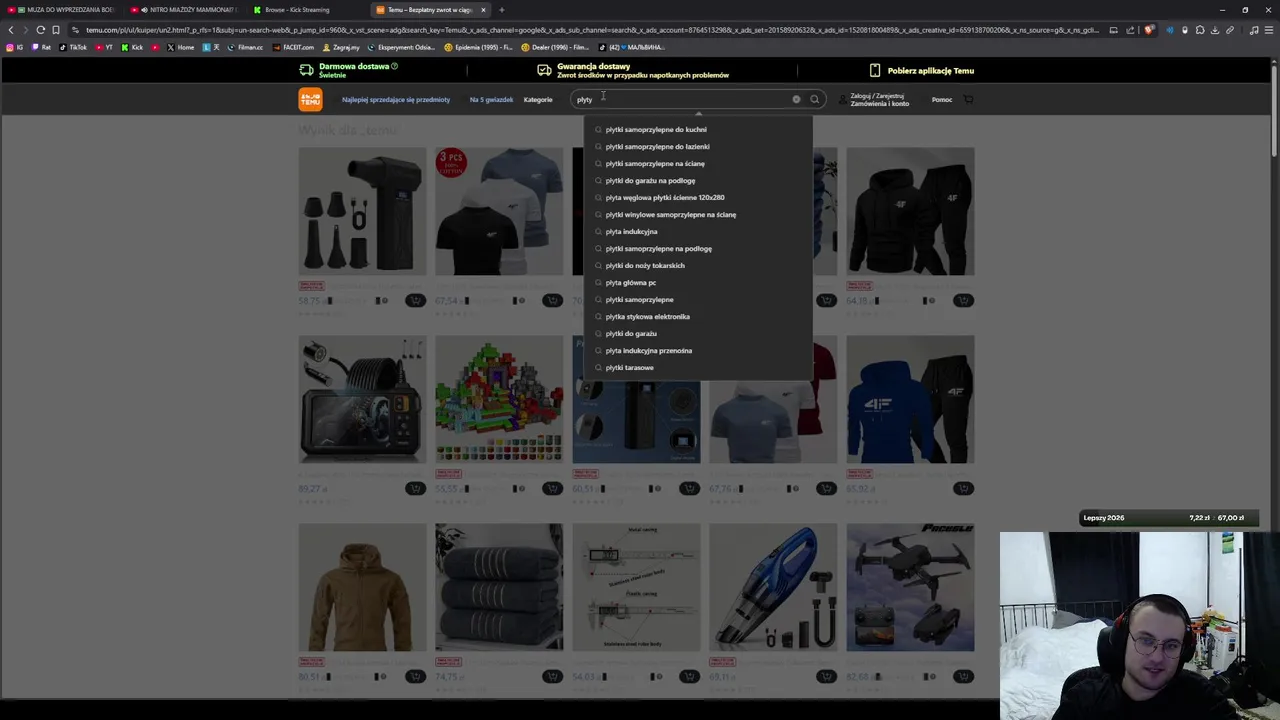Click Pobierz aplikację Temu
1280x720 pixels.
point(921,71)
